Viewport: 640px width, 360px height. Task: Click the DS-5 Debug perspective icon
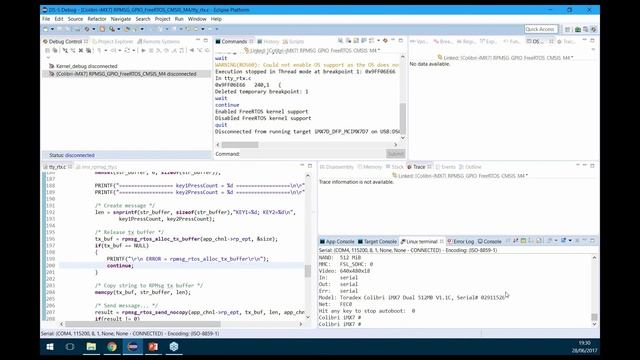[593, 29]
